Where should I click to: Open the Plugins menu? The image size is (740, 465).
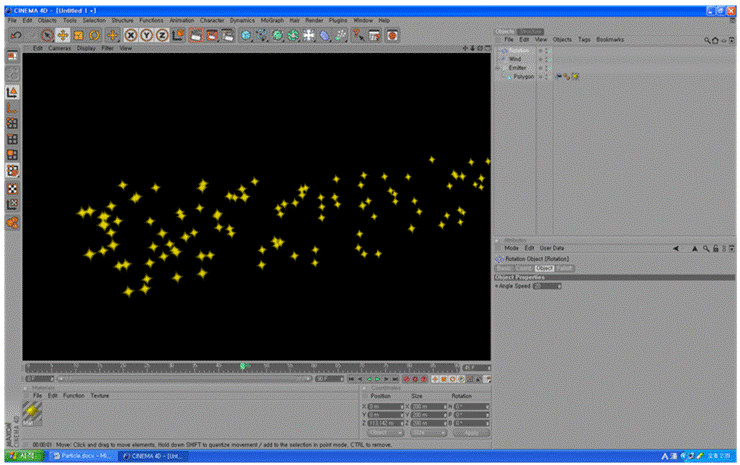(x=338, y=20)
